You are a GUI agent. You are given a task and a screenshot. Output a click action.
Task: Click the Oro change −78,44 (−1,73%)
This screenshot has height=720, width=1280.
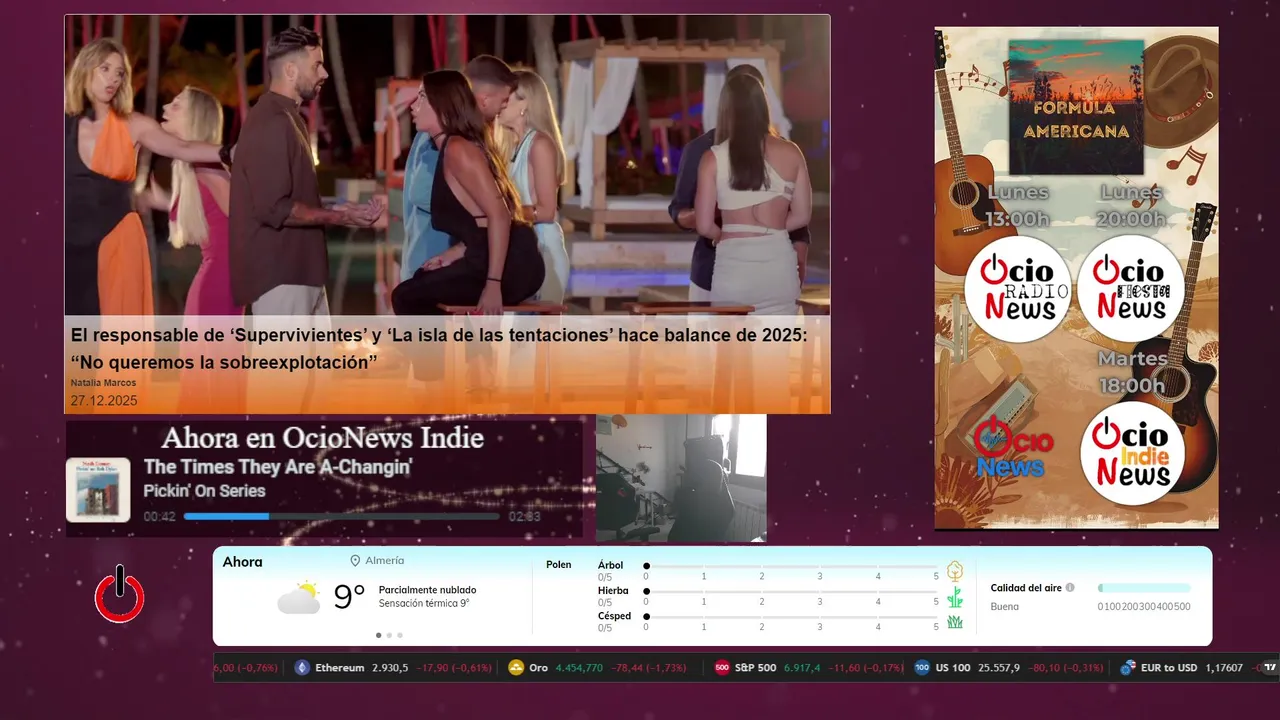[x=648, y=668]
